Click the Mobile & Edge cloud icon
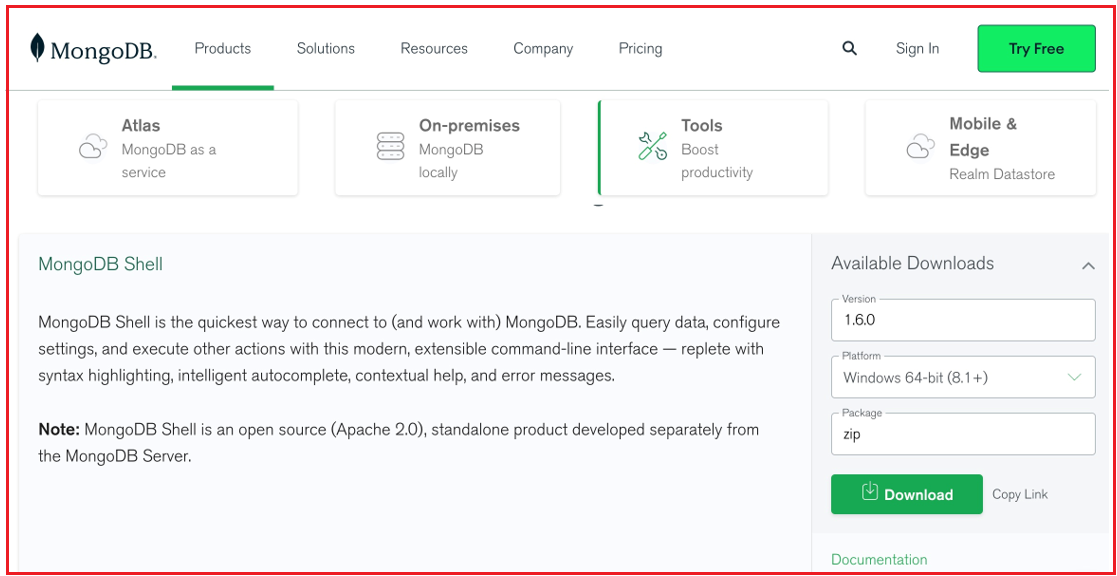The width and height of the screenshot is (1117, 576). coord(920,147)
